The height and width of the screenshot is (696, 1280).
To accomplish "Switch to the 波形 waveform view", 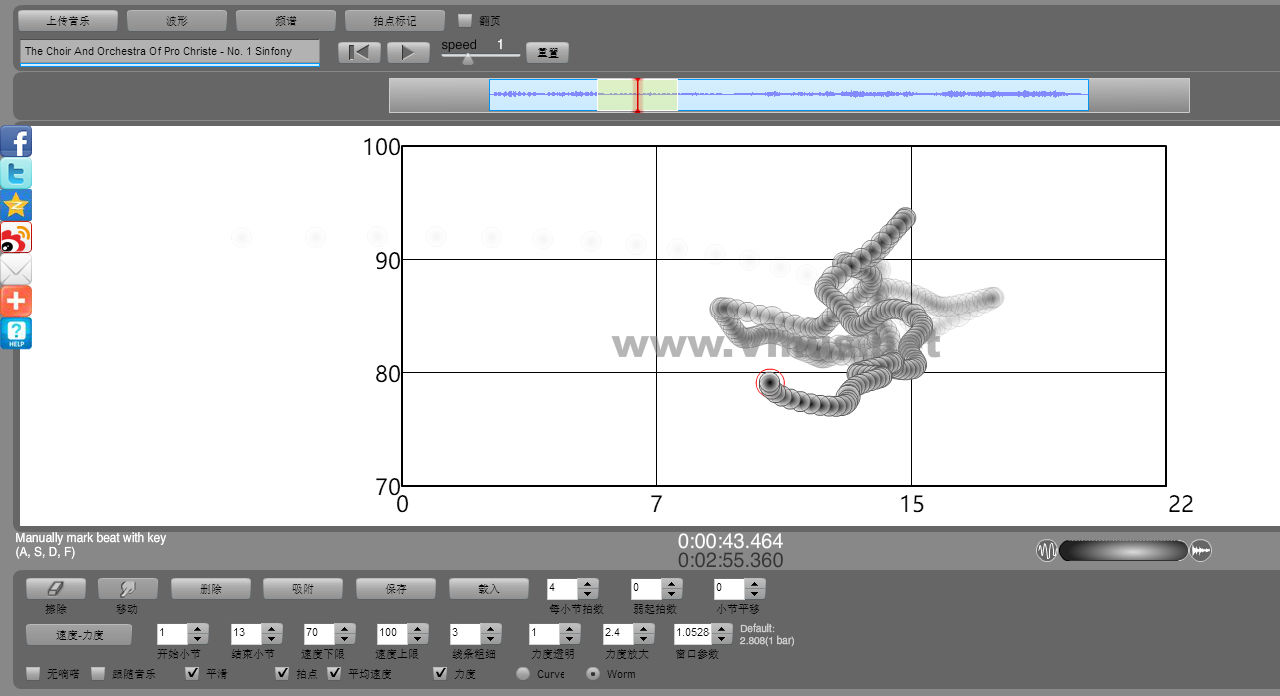I will (x=177, y=20).
